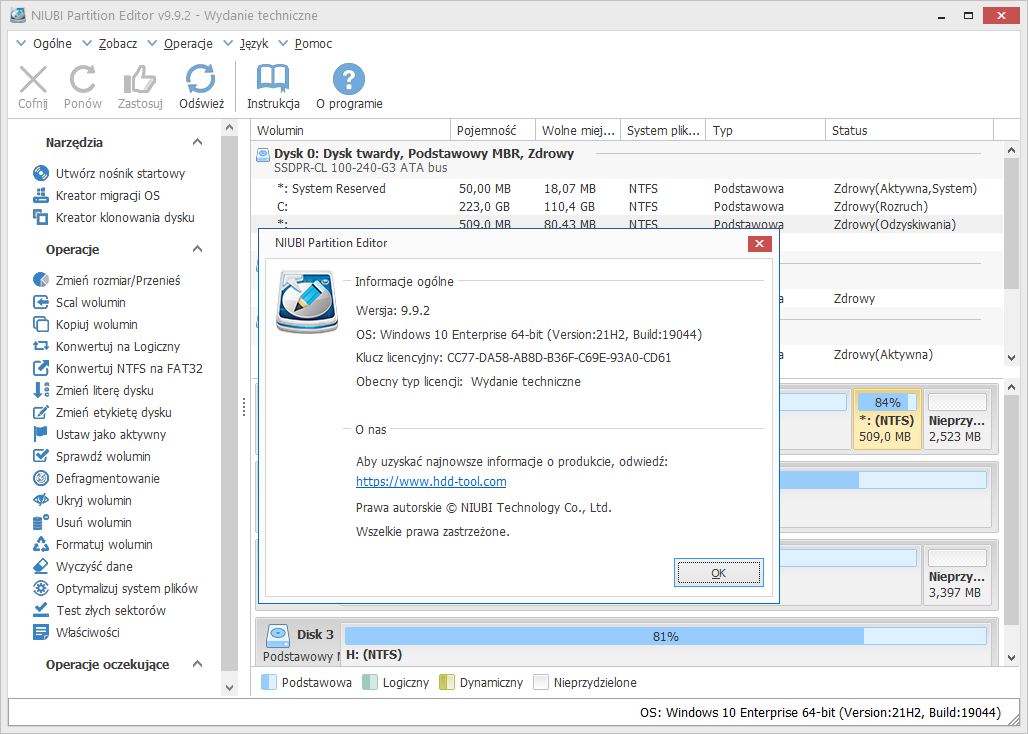The height and width of the screenshot is (734, 1028).
Task: Click the Disk 3 drive icon
Action: [278, 634]
